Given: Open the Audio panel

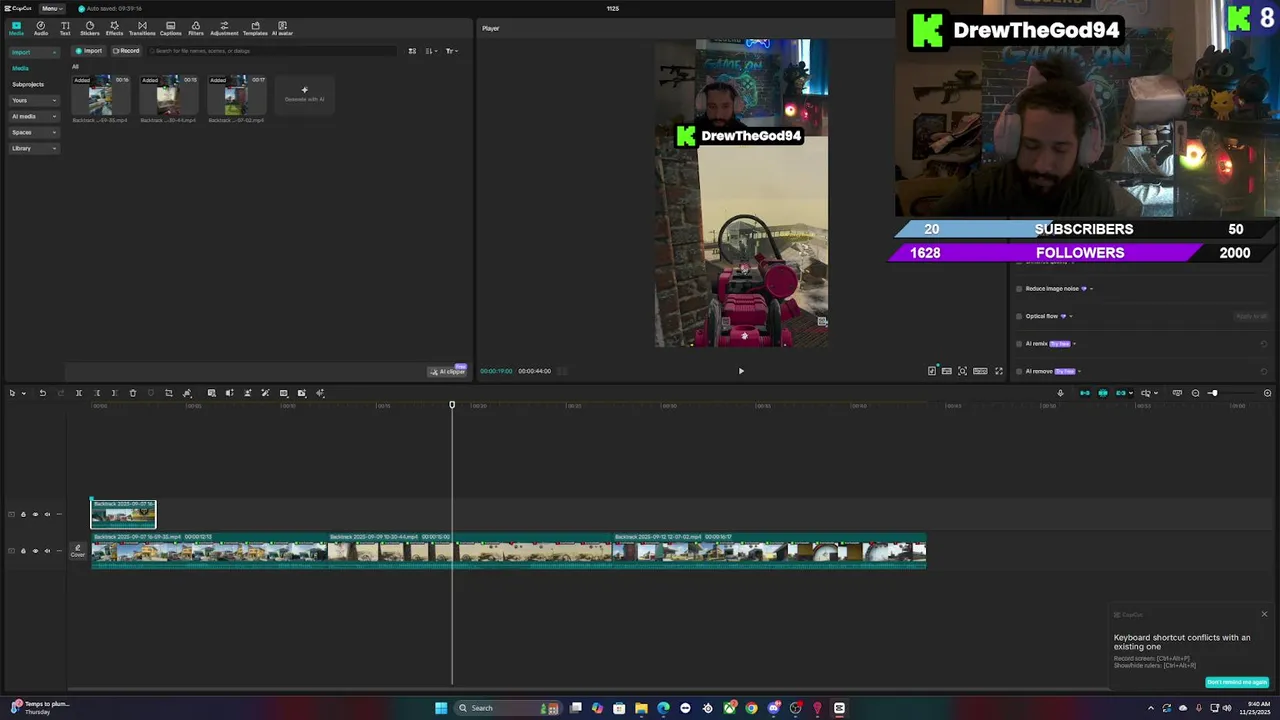Looking at the screenshot, I should click(40, 28).
